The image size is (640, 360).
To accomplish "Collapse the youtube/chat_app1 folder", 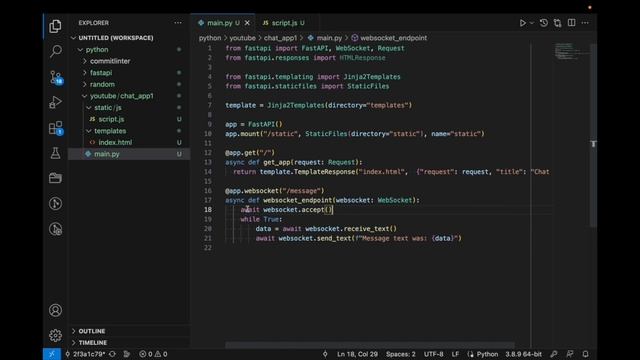I will pyautogui.click(x=129, y=96).
